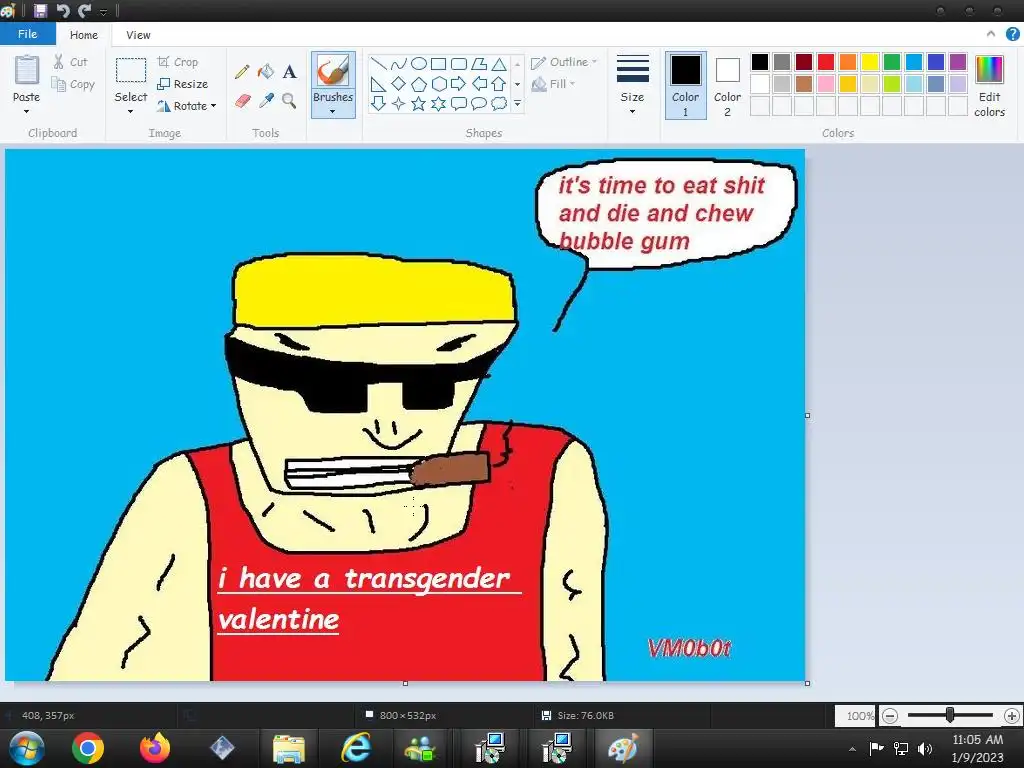
Task: Activate the Color 1 selector
Action: pyautogui.click(x=686, y=86)
